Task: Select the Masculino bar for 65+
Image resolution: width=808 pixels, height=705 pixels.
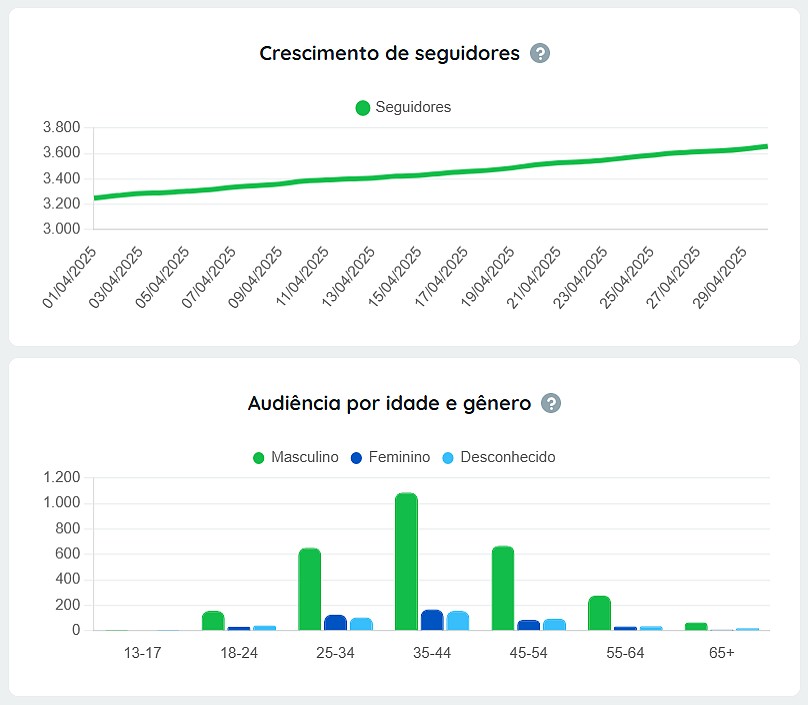Action: (x=696, y=627)
